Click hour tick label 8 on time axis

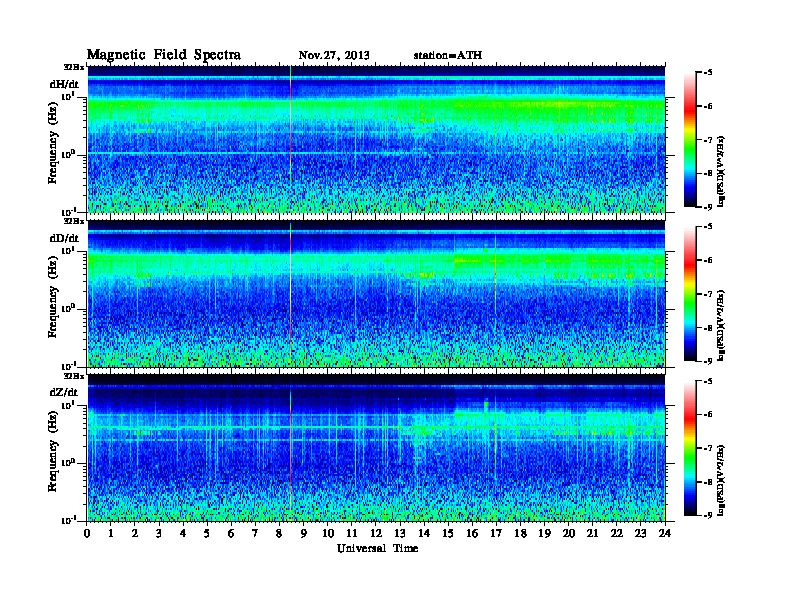[280, 533]
